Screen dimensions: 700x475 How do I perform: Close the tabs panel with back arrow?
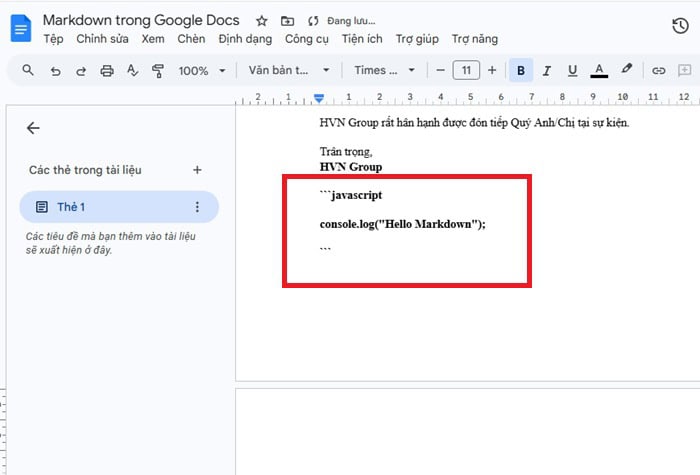point(33,128)
